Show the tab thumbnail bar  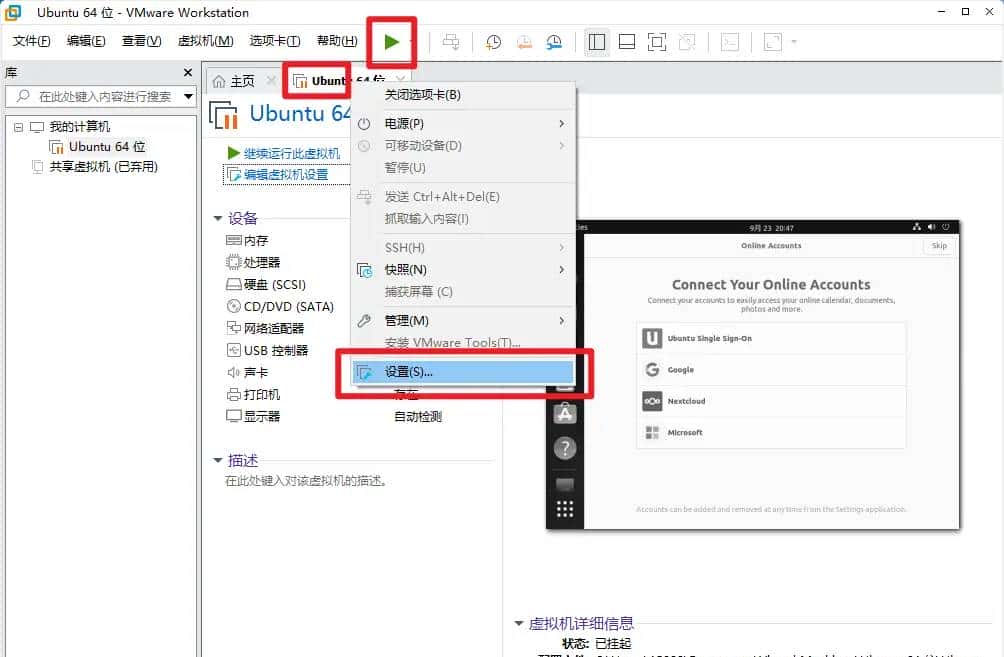tap(628, 42)
